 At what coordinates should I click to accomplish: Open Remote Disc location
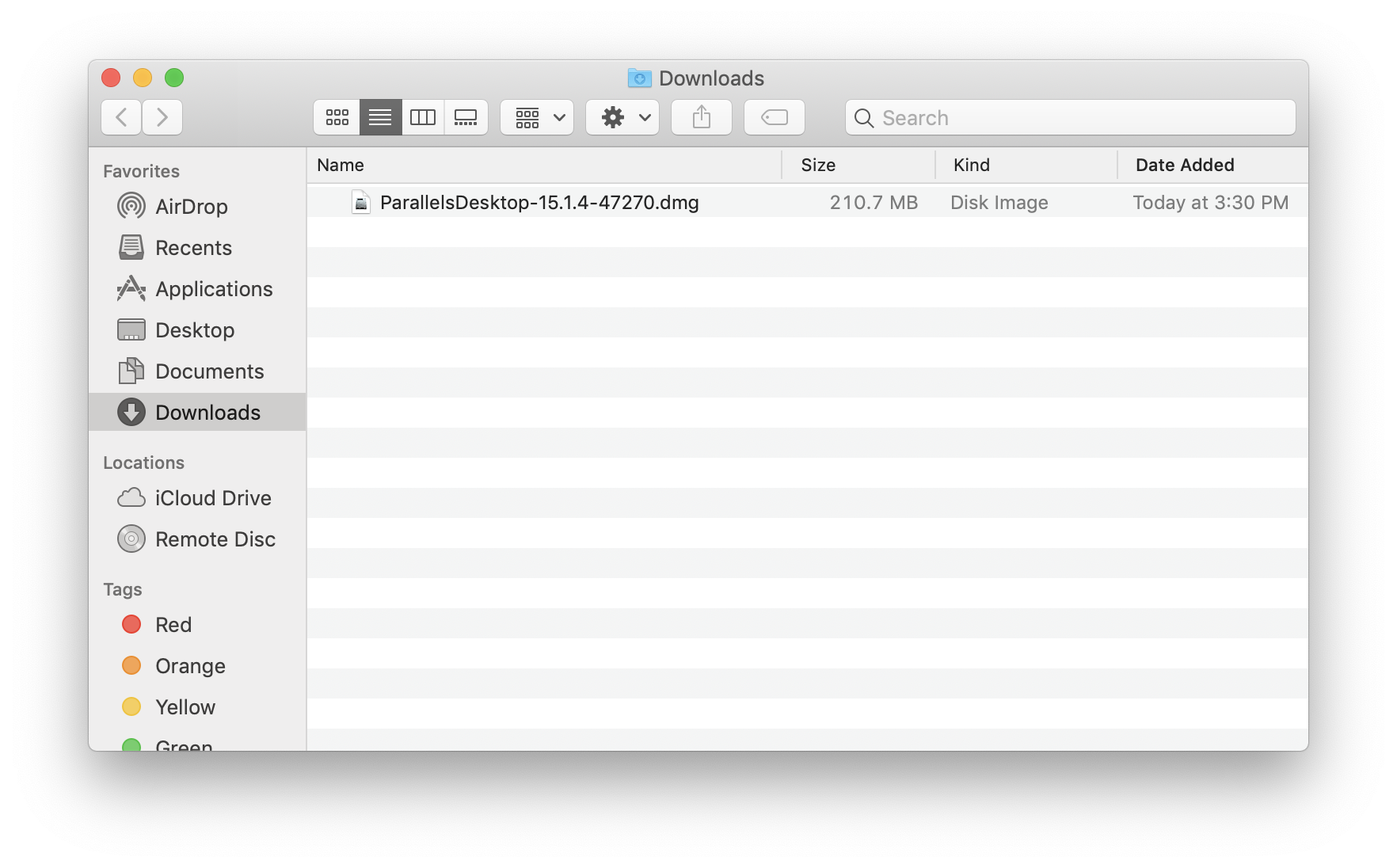click(x=215, y=539)
